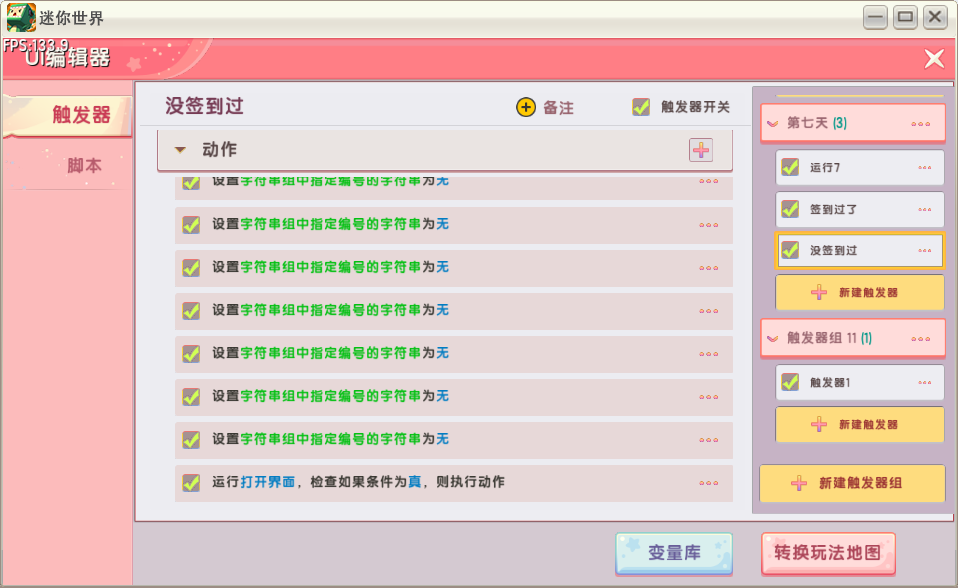Click the blue 打开界面 parameter link

(x=268, y=482)
